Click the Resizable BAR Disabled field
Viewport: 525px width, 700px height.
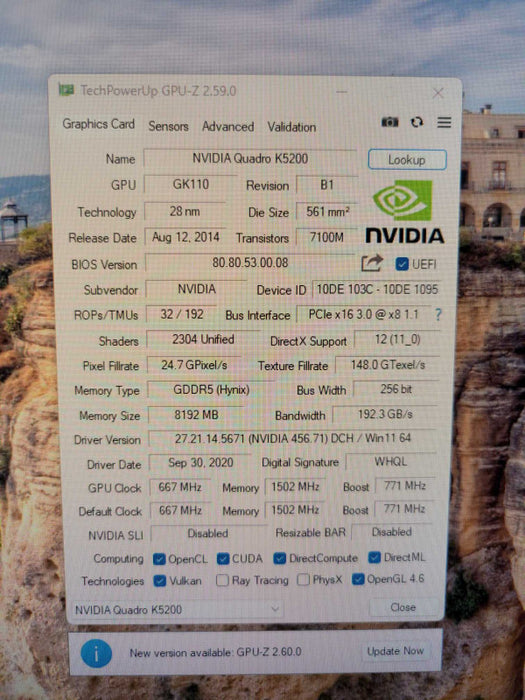pos(392,532)
